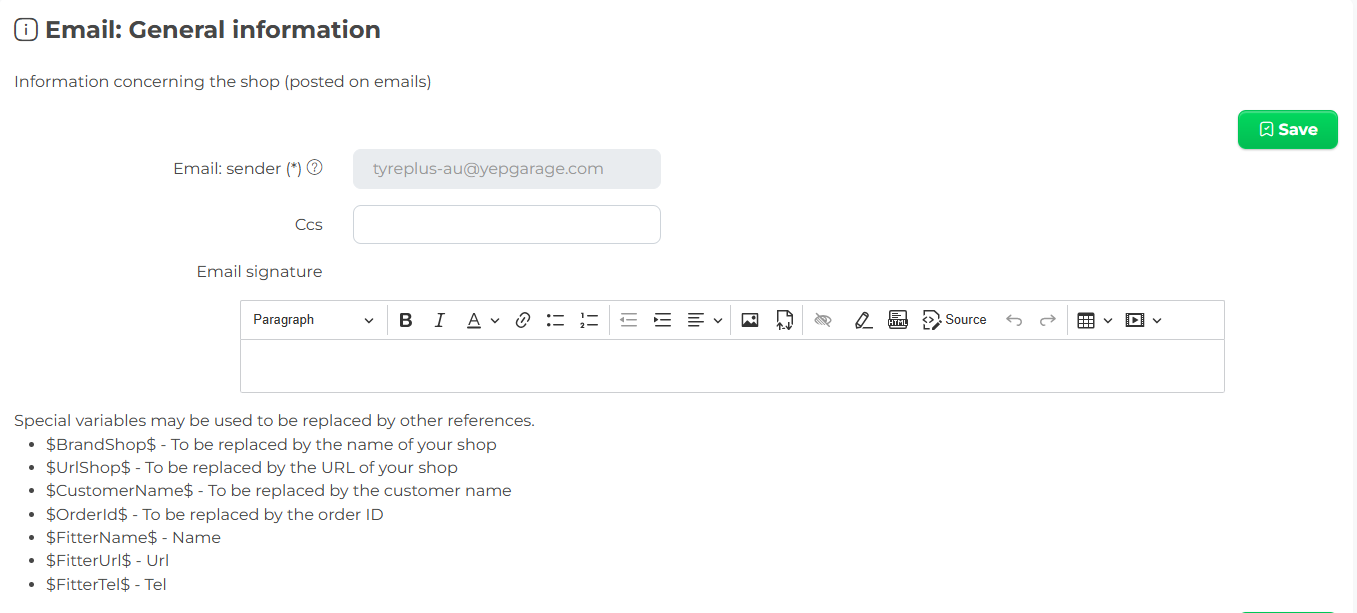1357x613 pixels.
Task: Click the Email signature label
Action: [259, 271]
